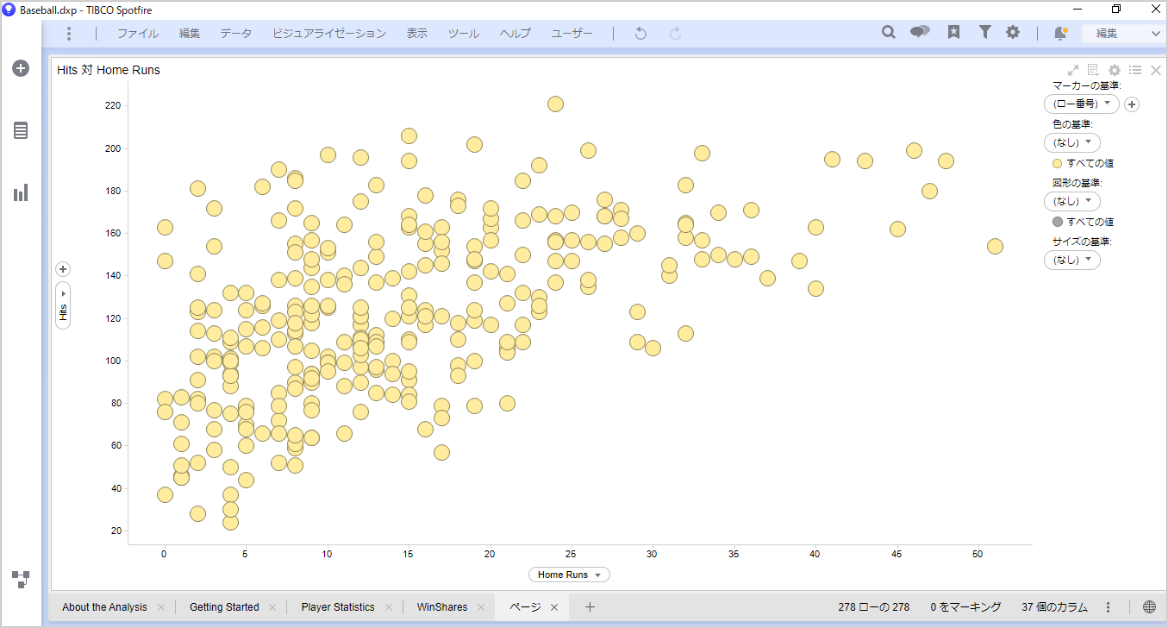Expand the Home Runs X-axis selector
Viewport: 1168px width, 628px height.
pyautogui.click(x=569, y=575)
